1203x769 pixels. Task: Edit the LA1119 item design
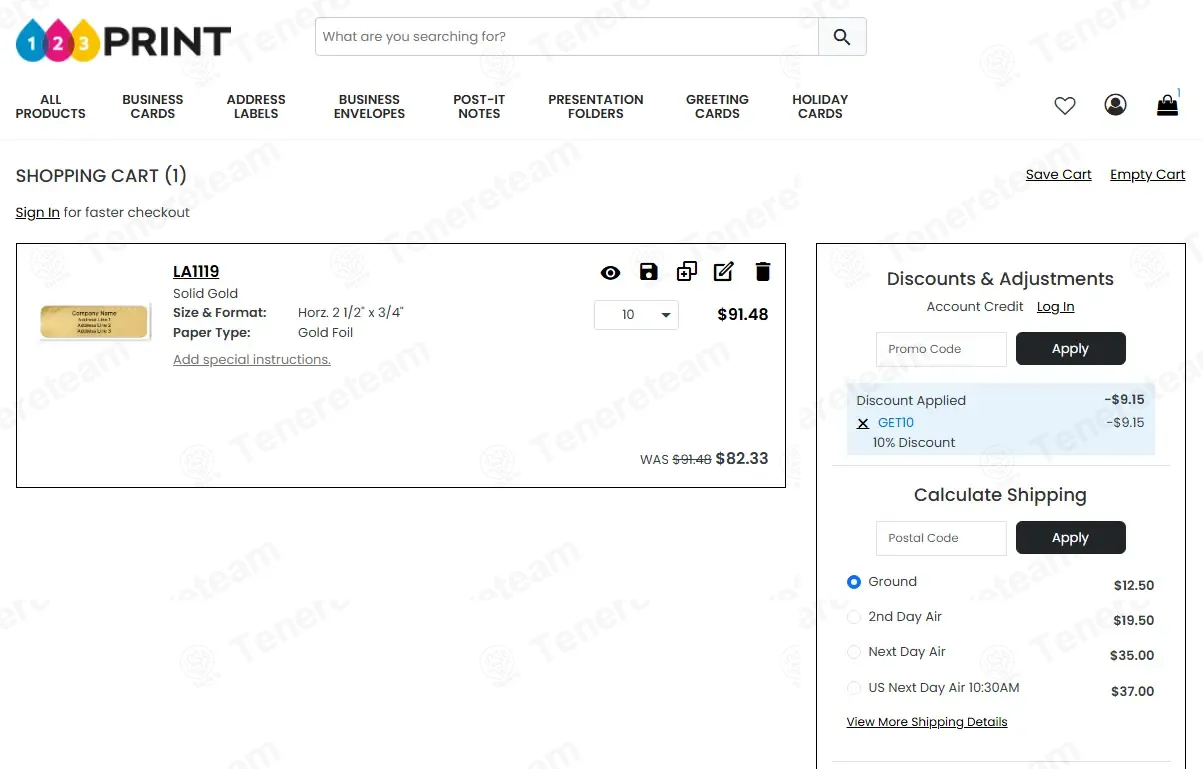[724, 272]
